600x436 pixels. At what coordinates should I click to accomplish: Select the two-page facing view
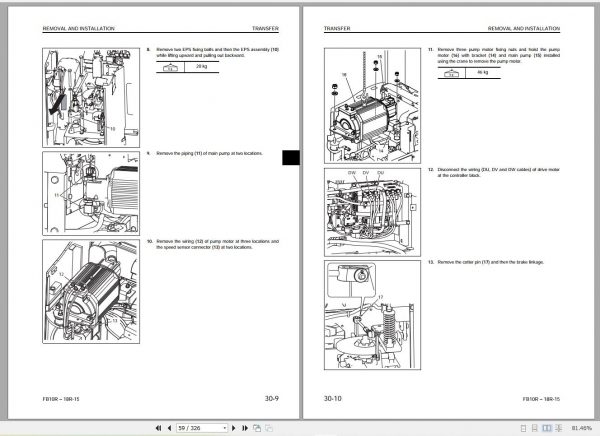tap(547, 428)
